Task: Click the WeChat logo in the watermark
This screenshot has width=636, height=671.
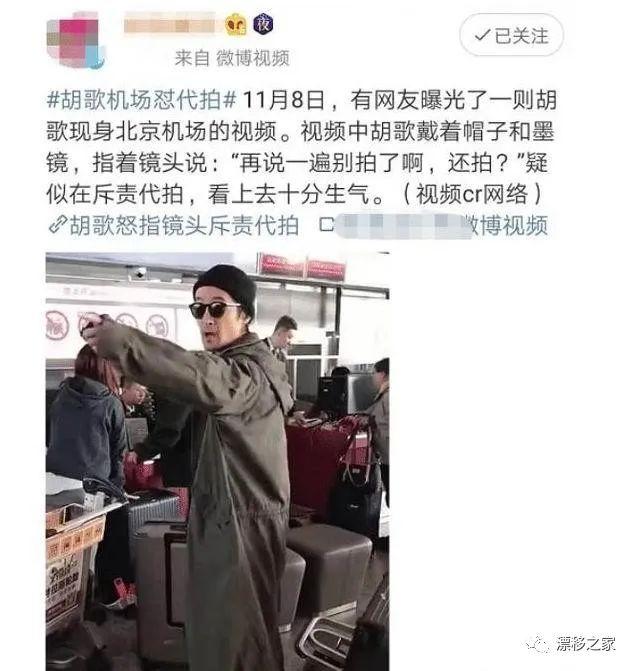Action: coord(538,643)
